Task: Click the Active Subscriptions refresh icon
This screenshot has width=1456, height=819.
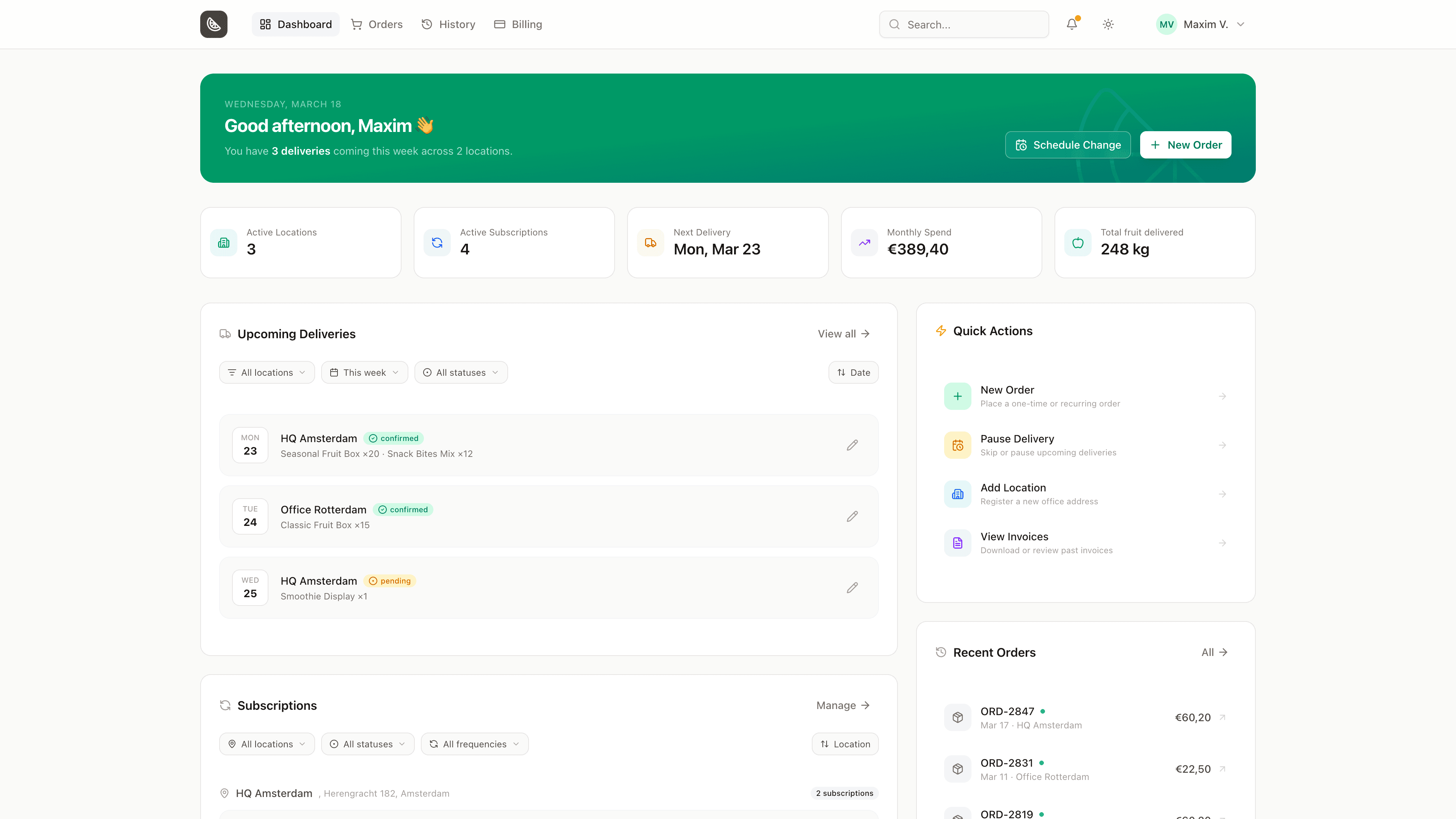Action: point(438,243)
